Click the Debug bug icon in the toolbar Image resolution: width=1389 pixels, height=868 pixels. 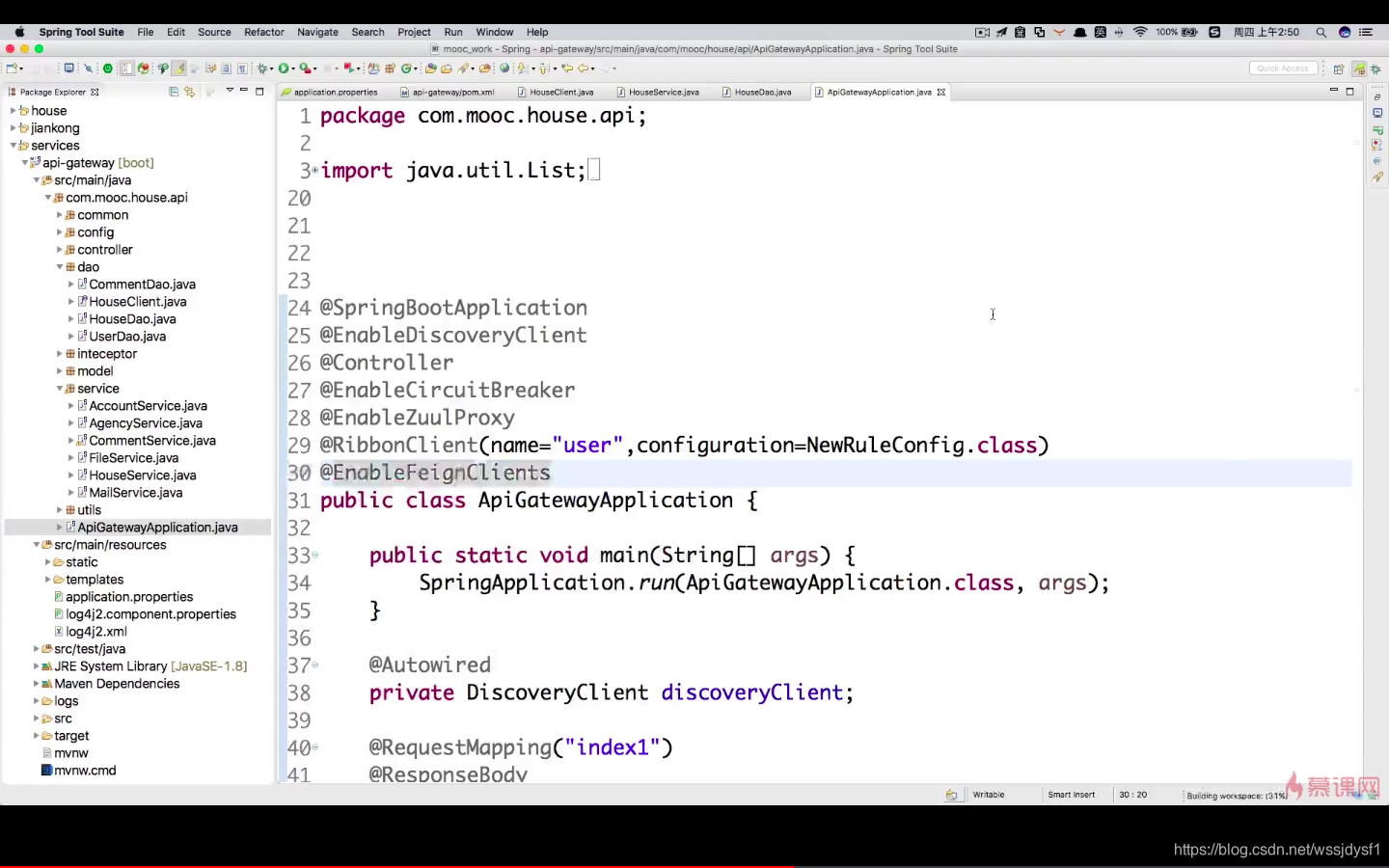pyautogui.click(x=262, y=68)
